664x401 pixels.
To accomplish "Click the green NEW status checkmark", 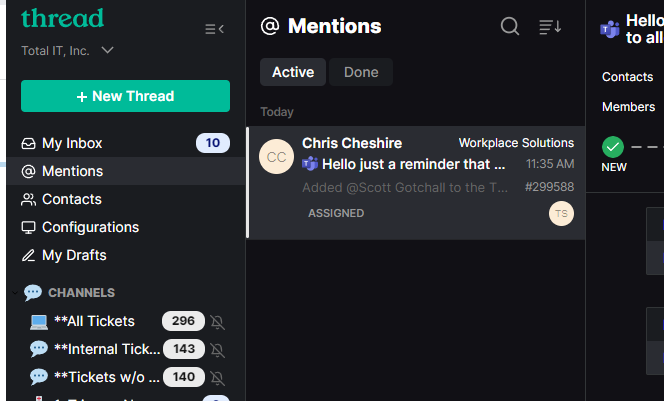I will click(x=613, y=147).
